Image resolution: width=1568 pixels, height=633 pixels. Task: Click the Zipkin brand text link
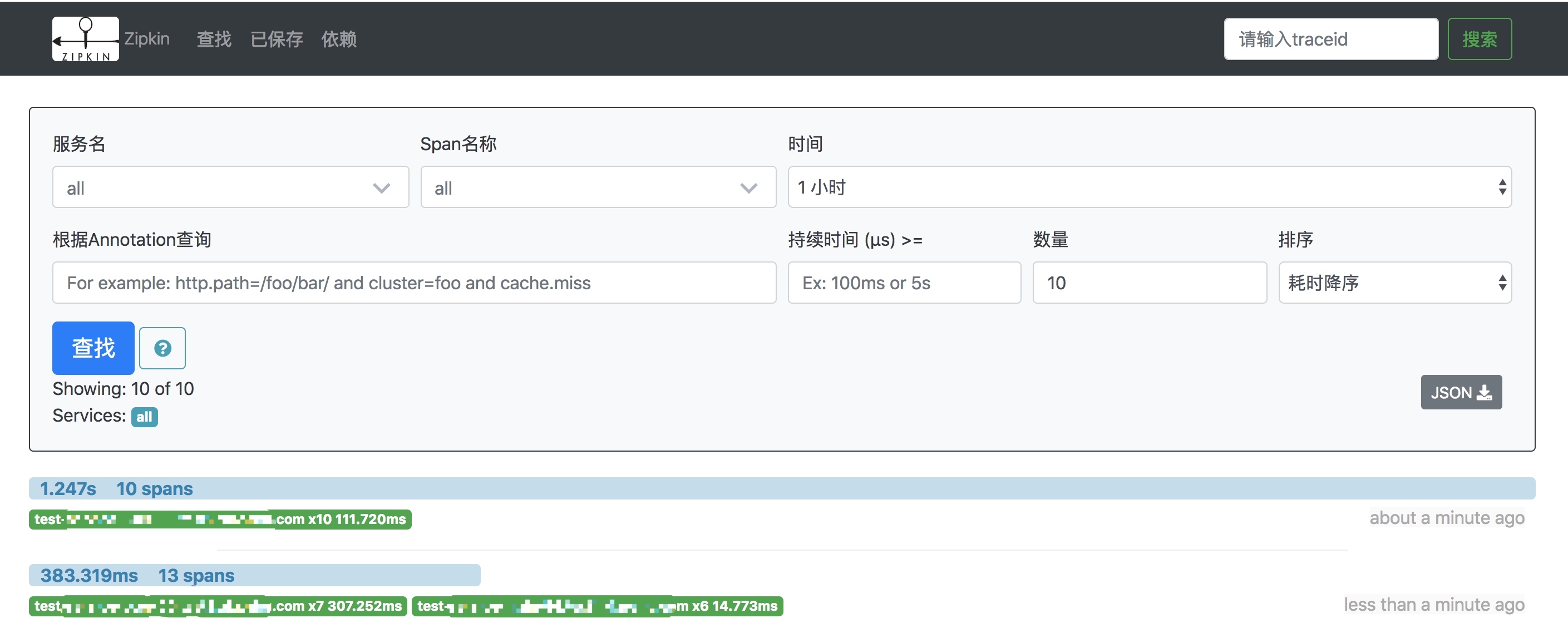pyautogui.click(x=147, y=39)
